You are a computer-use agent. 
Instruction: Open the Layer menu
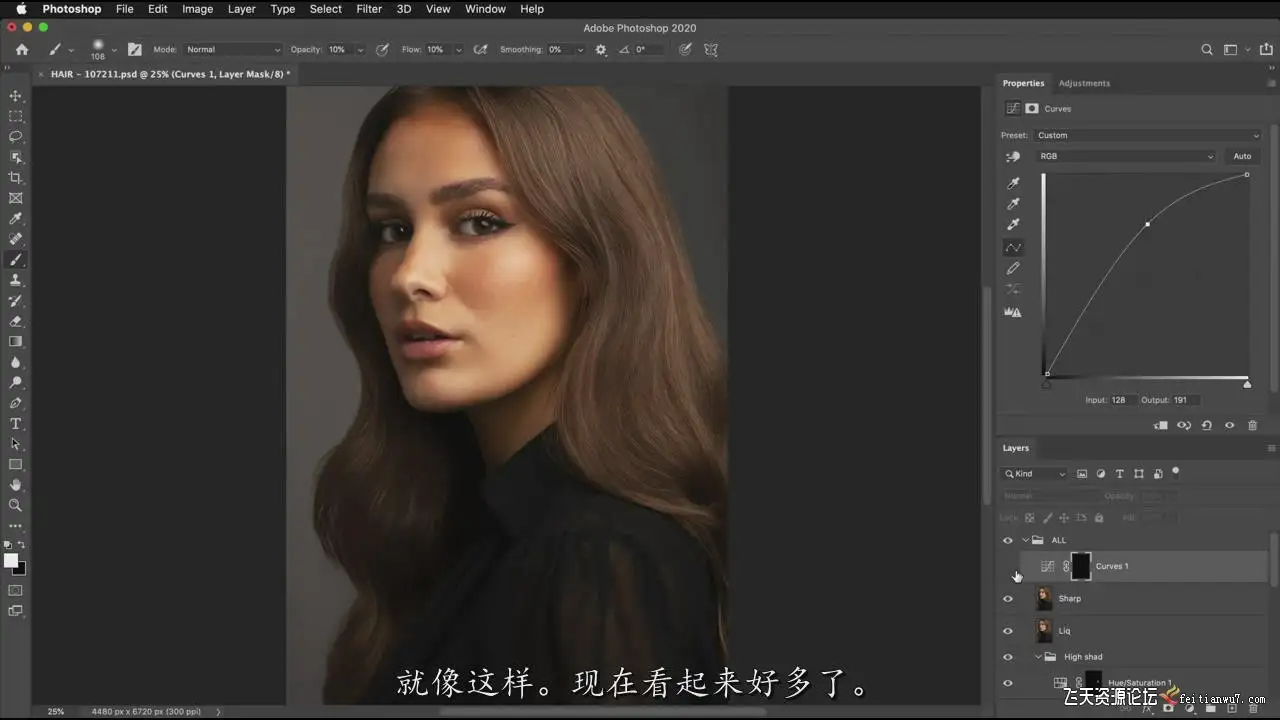(241, 9)
